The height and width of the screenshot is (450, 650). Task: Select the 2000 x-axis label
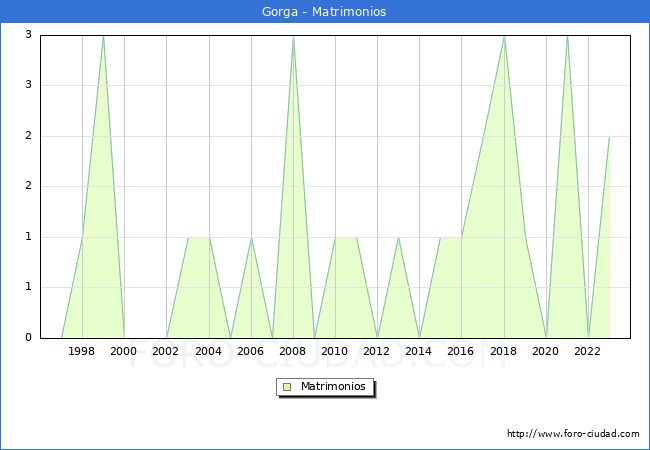(124, 351)
